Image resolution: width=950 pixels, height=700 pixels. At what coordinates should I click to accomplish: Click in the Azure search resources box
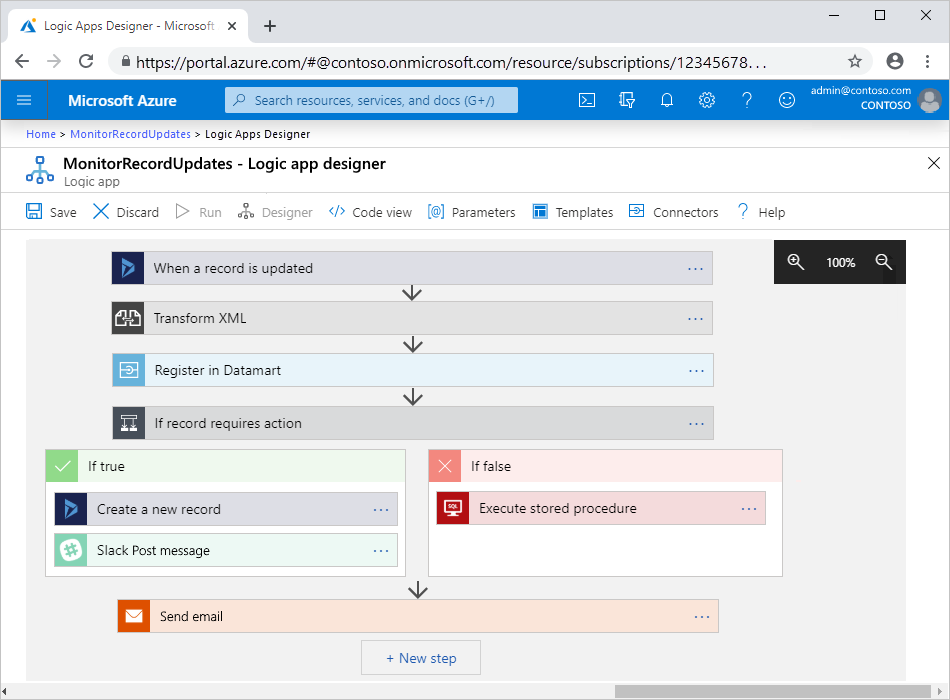[x=370, y=100]
